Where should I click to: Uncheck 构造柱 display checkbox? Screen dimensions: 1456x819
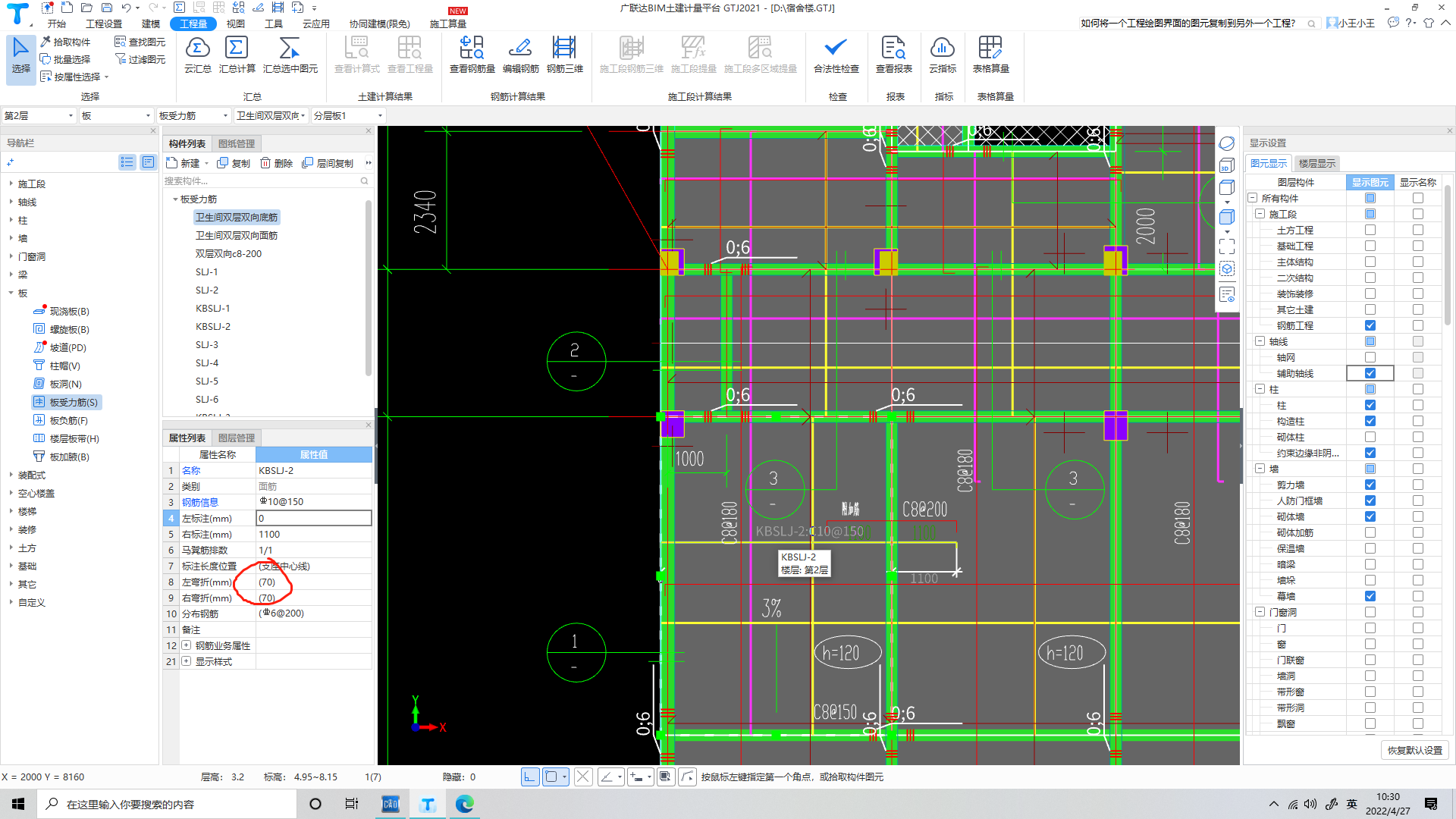click(x=1370, y=421)
